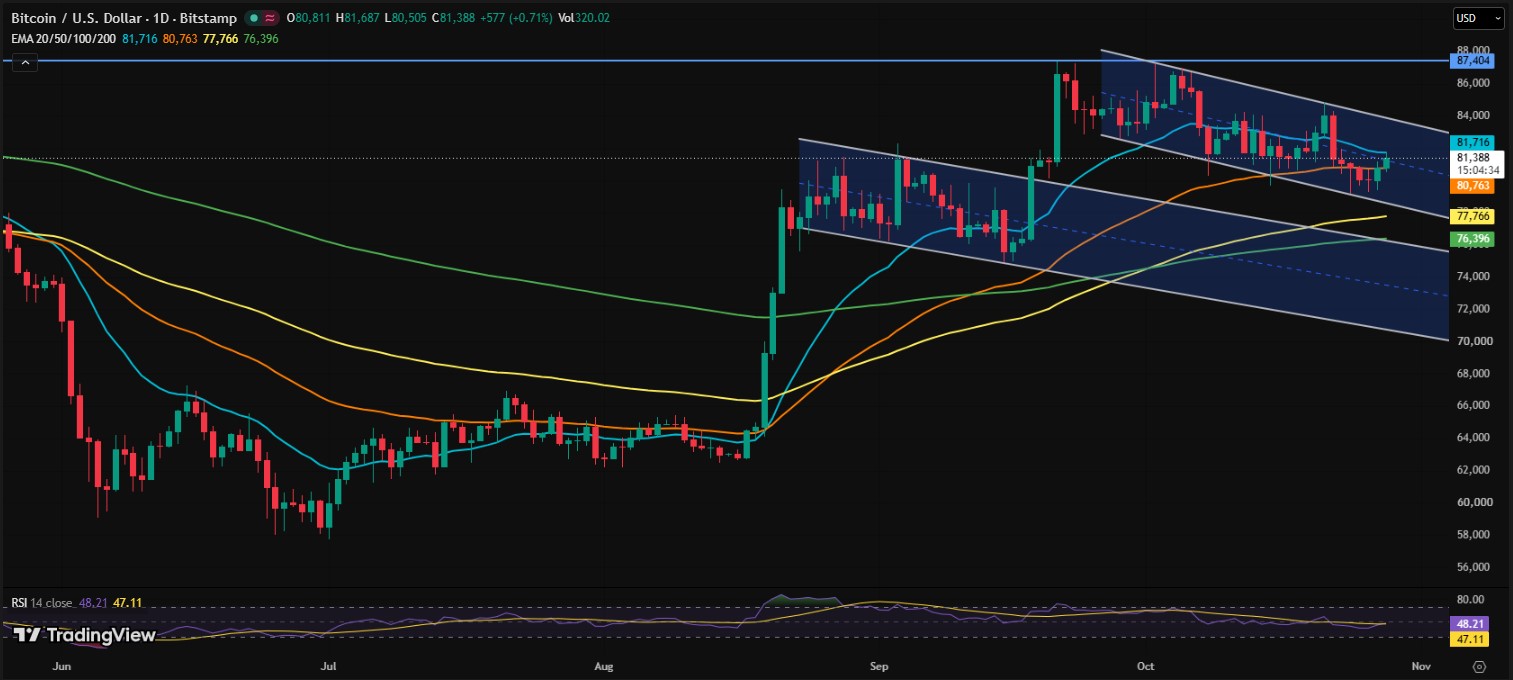Click the 81,716 blue EMA price label
This screenshot has width=1513, height=680.
tap(1474, 143)
